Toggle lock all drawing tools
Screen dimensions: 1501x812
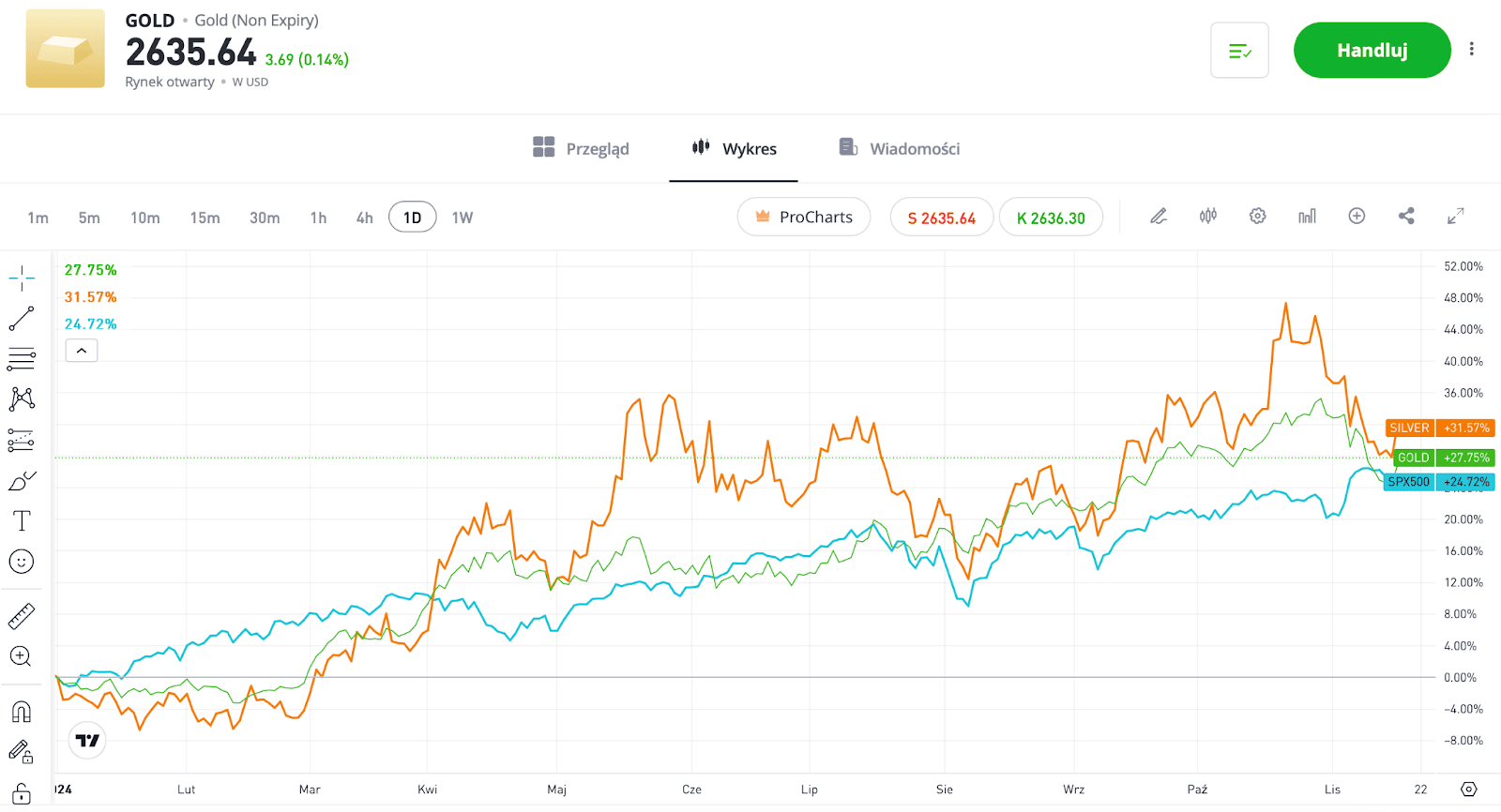coord(22,793)
